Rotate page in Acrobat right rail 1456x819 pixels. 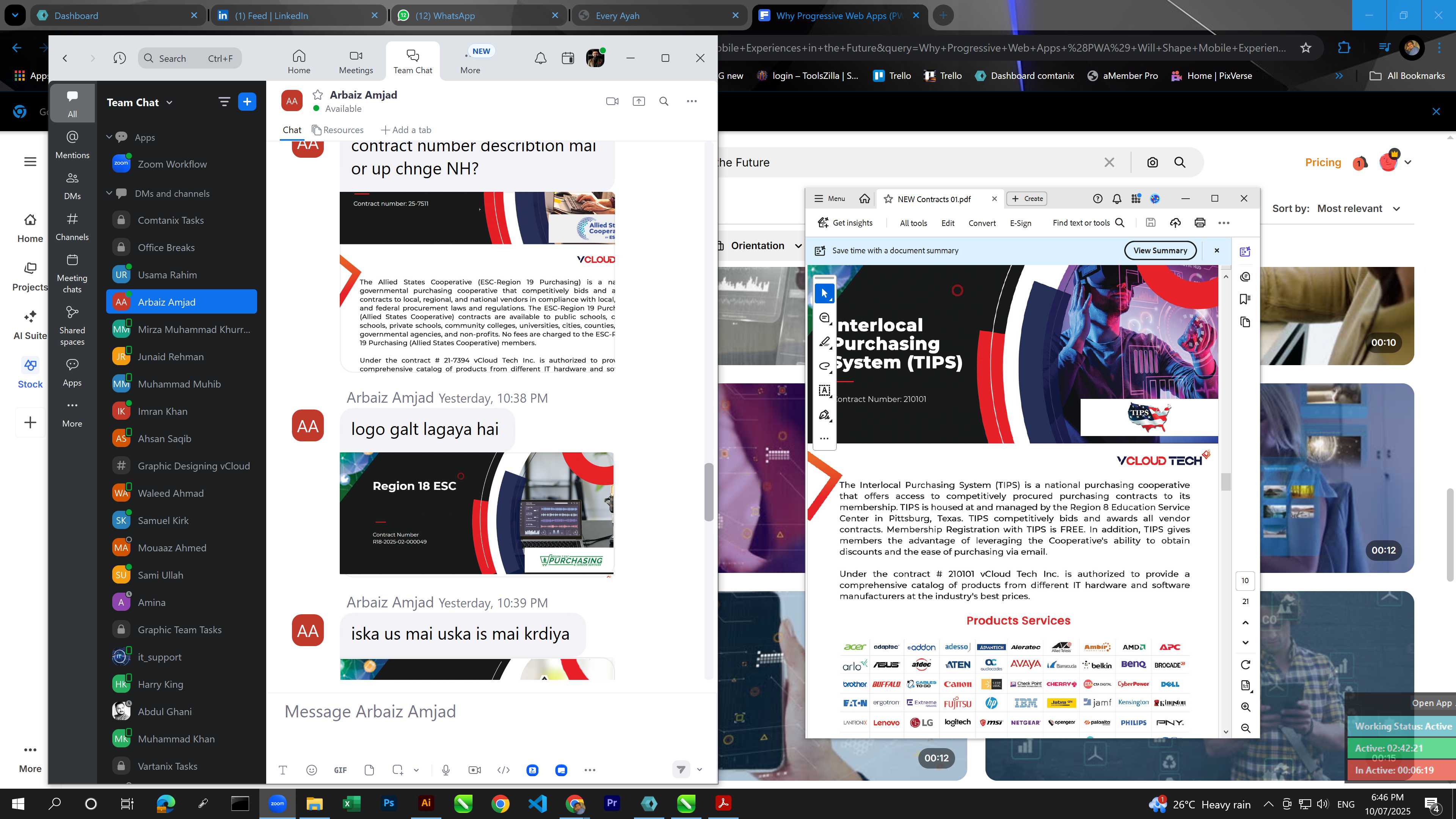coord(1245,665)
